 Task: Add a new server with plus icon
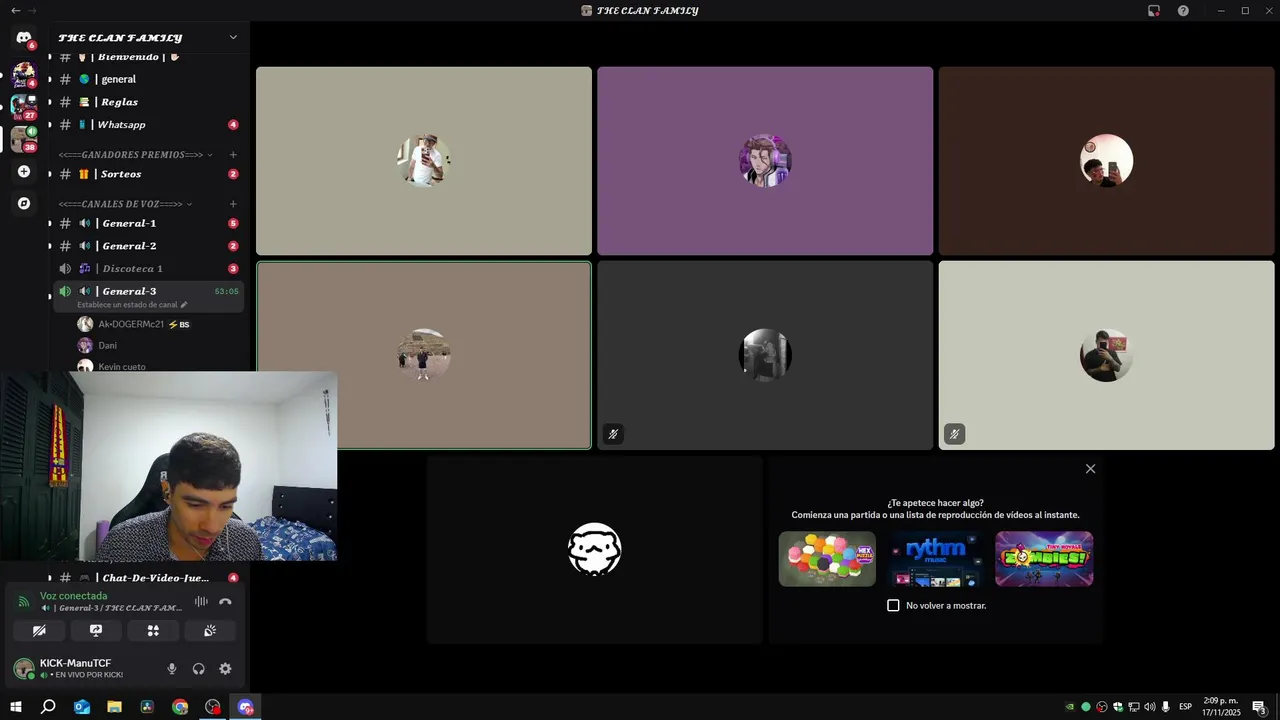tap(24, 171)
